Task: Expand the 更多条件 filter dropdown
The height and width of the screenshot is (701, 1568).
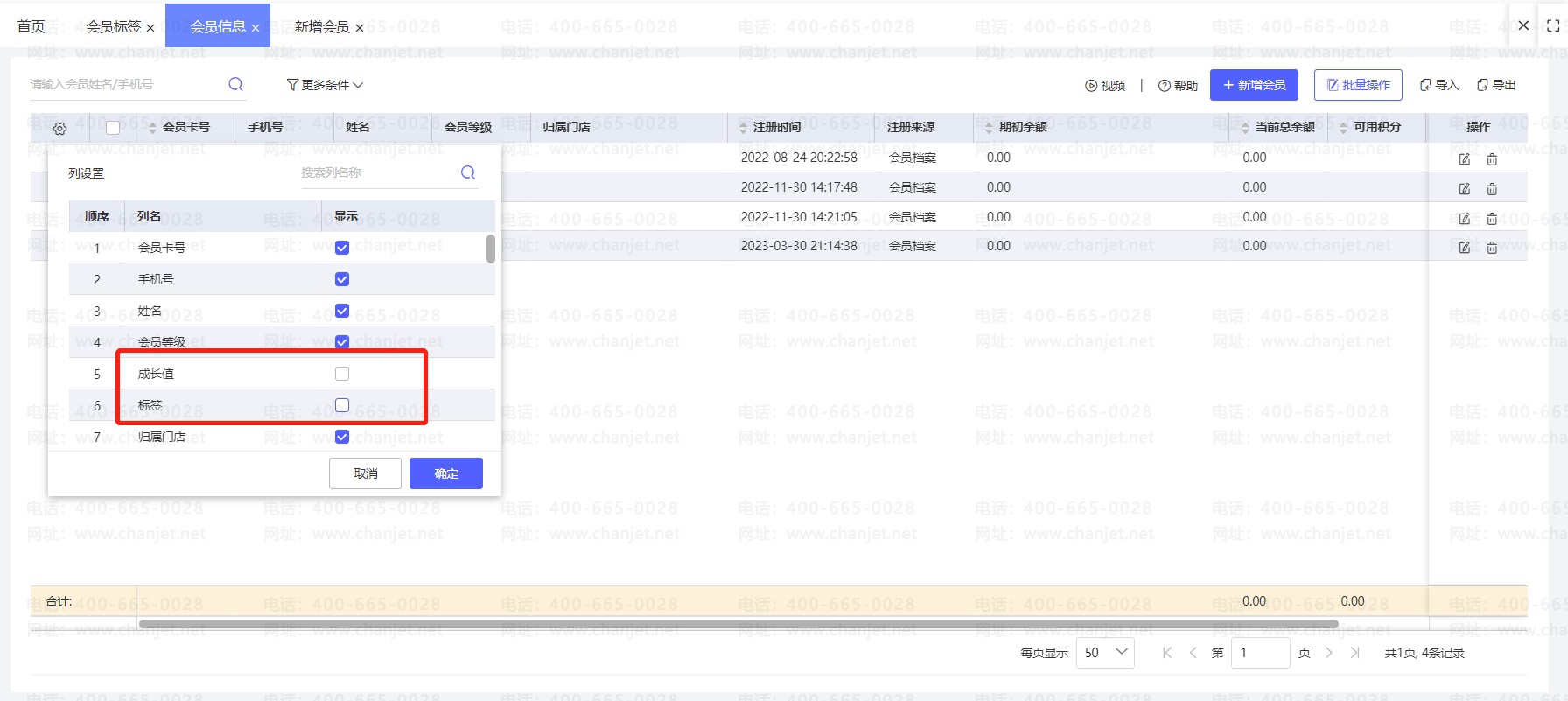Action: [325, 85]
